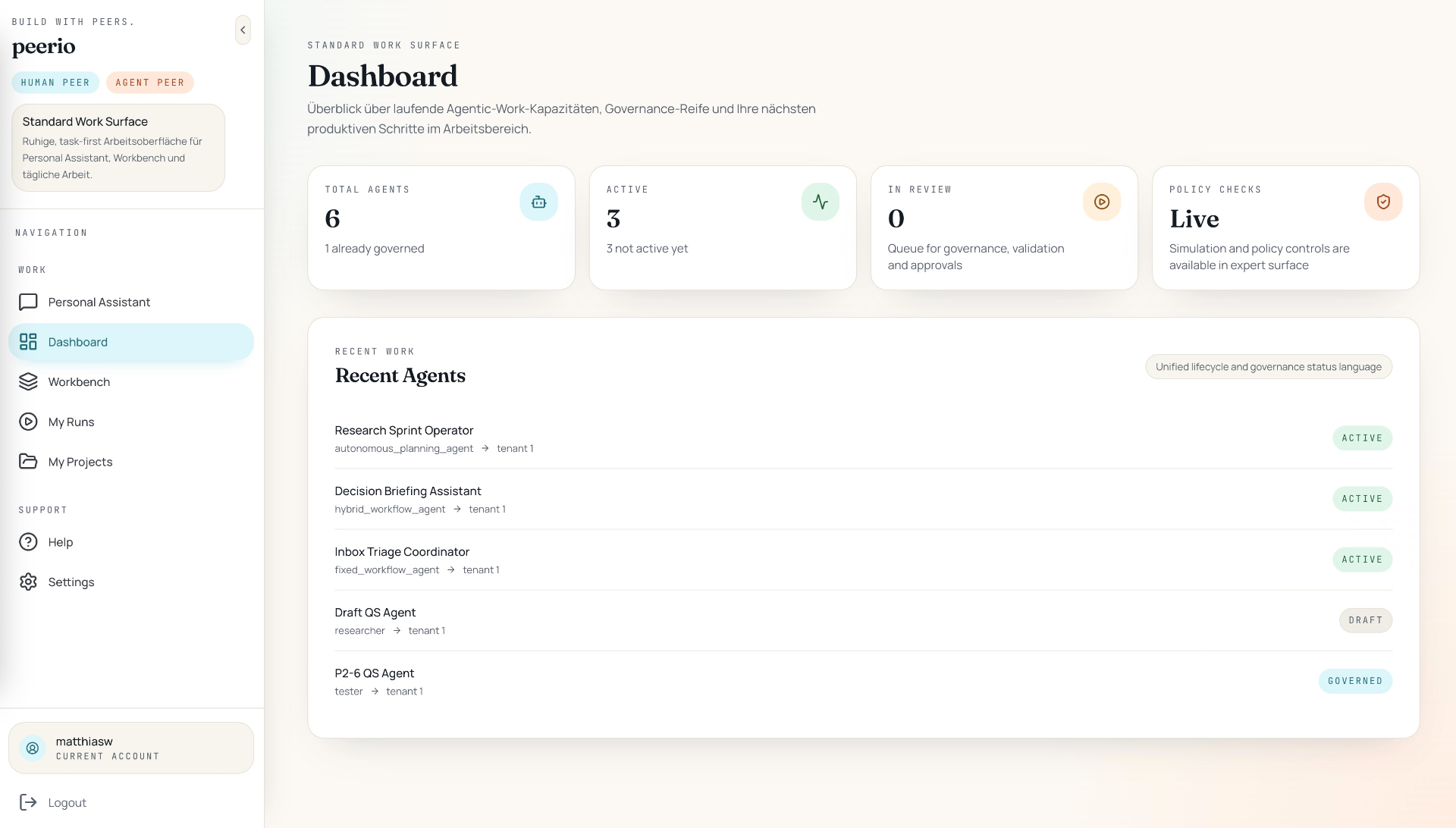Click the Dashboard grid icon
Viewport: 1456px width, 828px height.
28,342
